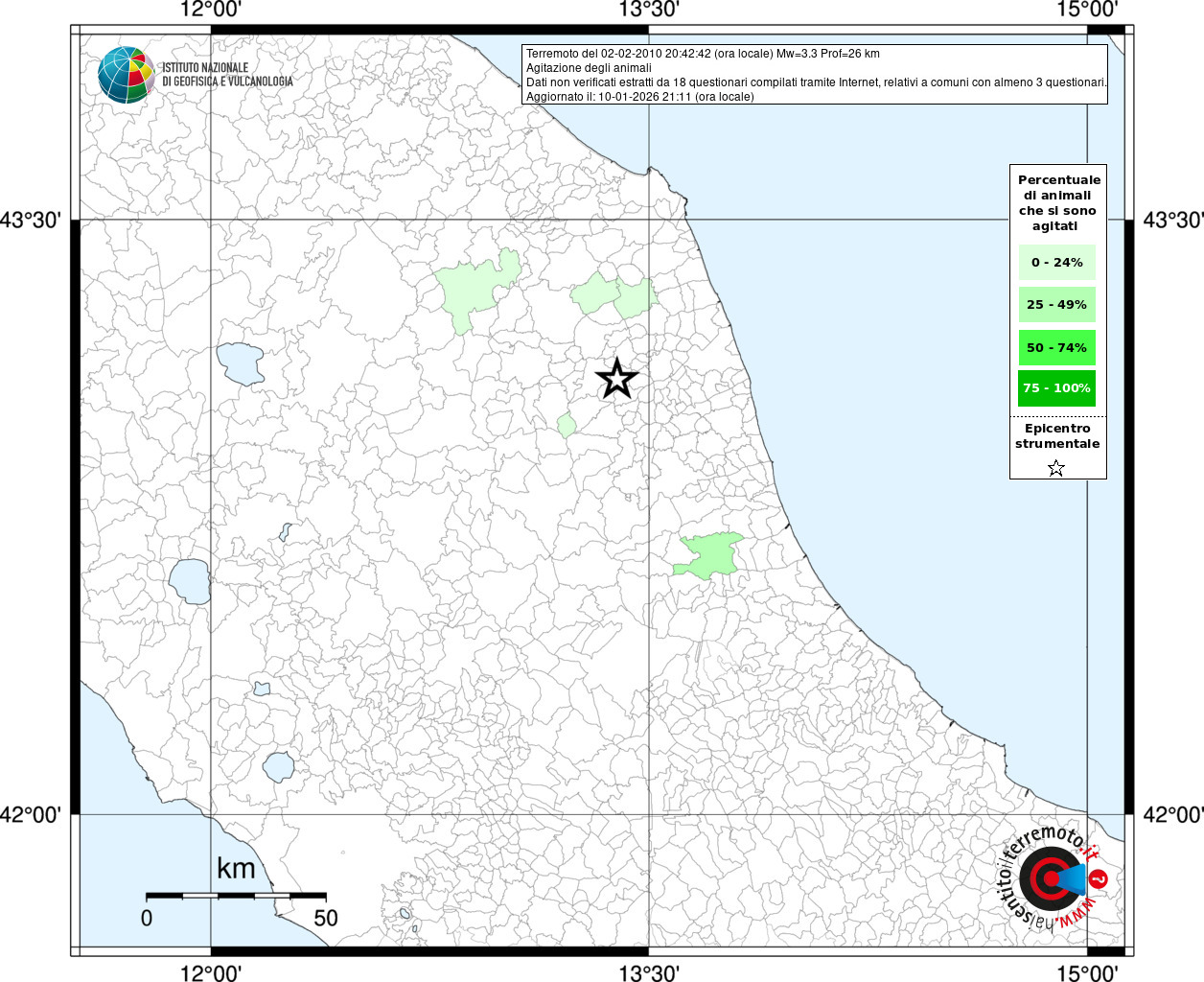Click the 'Epicentro strumentale' legend label
Screen dimensions: 1204x982
click(1057, 436)
